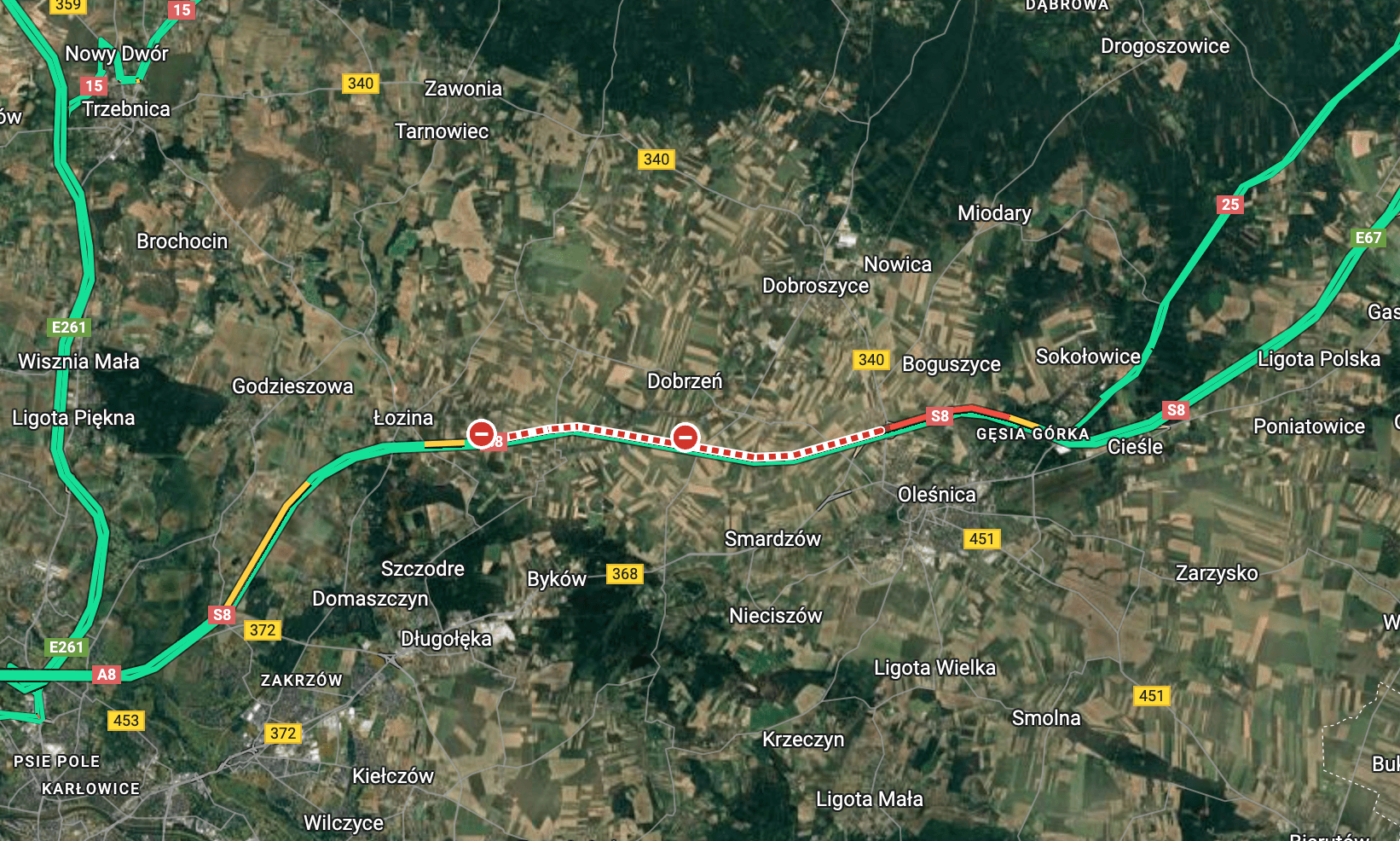Viewport: 1400px width, 841px height.
Task: Click the S8 shield above Gęsia Górka
Action: [940, 416]
